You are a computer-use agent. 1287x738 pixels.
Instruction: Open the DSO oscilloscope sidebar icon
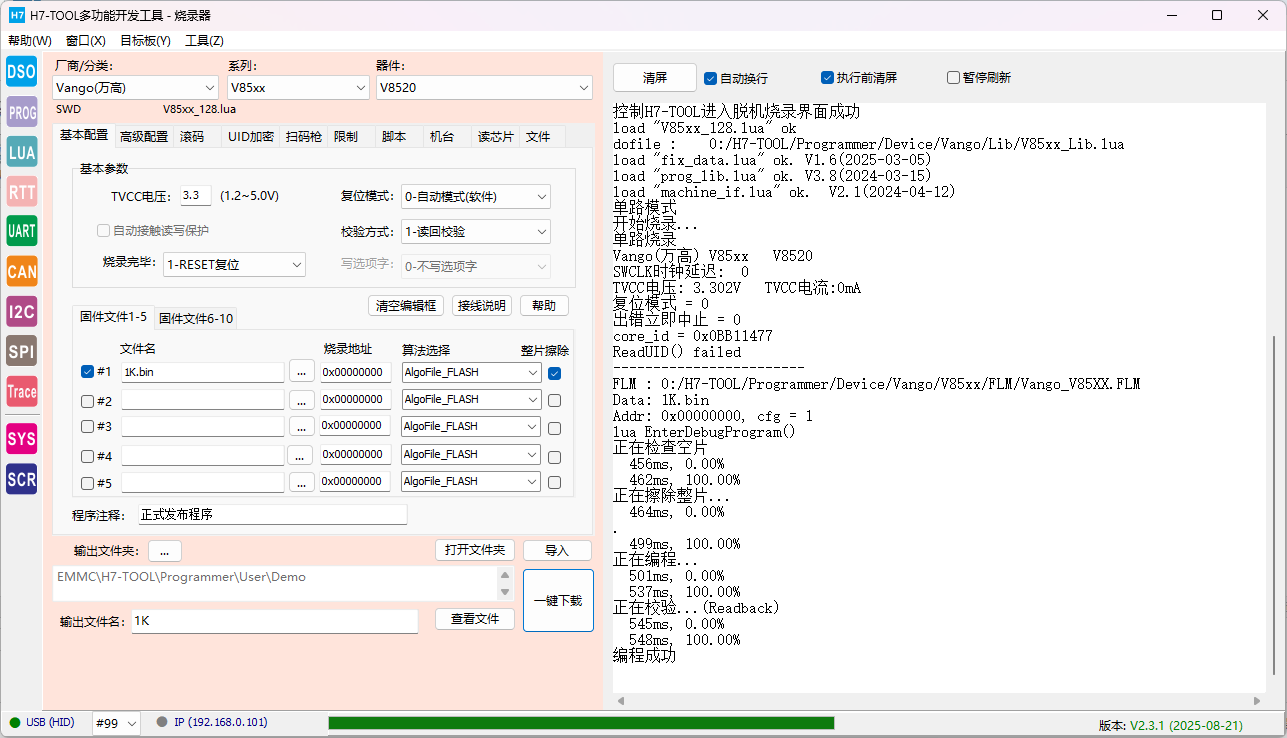21,71
